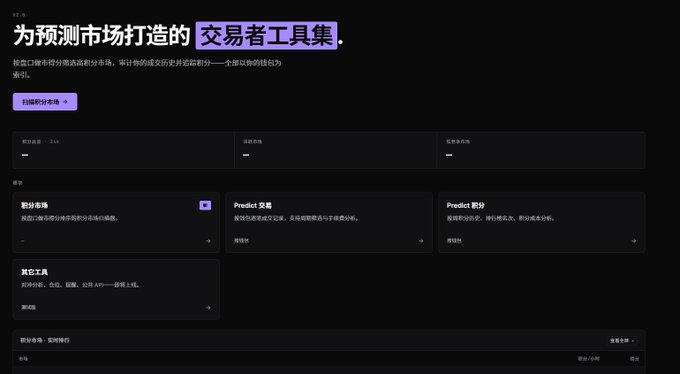Click the 活跃市场 stat tile label

point(252,141)
